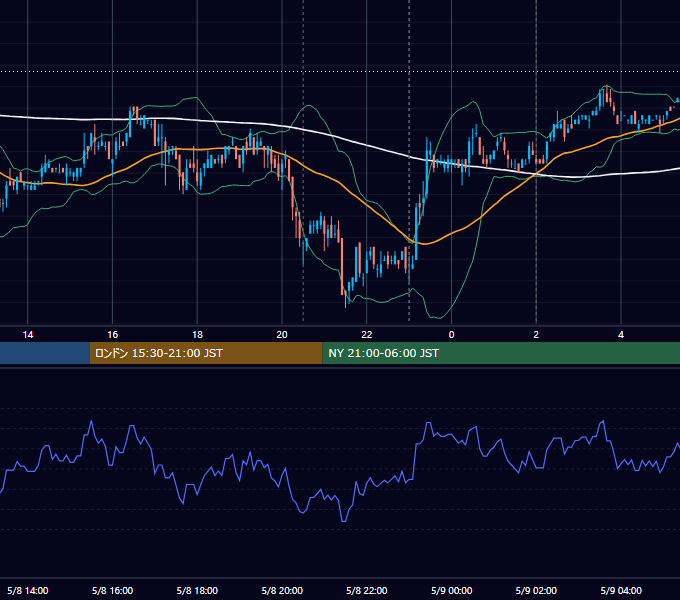Click the 18 hour axis label
The height and width of the screenshot is (600, 680).
point(197,335)
